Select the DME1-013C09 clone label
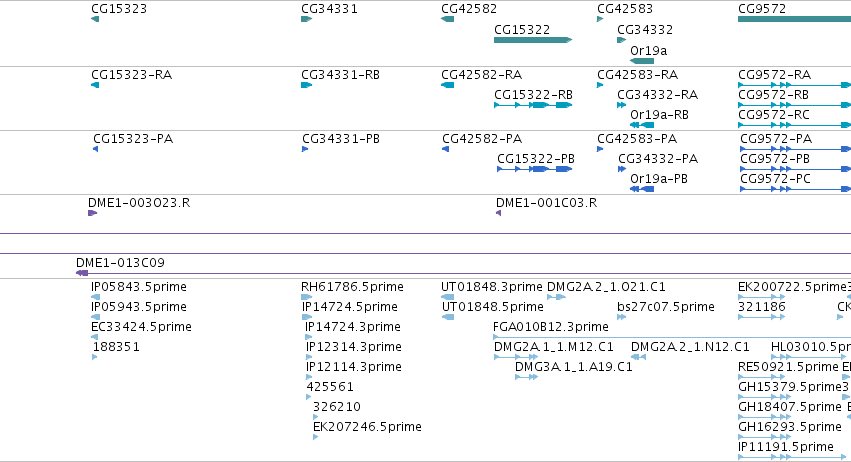Viewport: 851px width, 462px height. [120, 263]
